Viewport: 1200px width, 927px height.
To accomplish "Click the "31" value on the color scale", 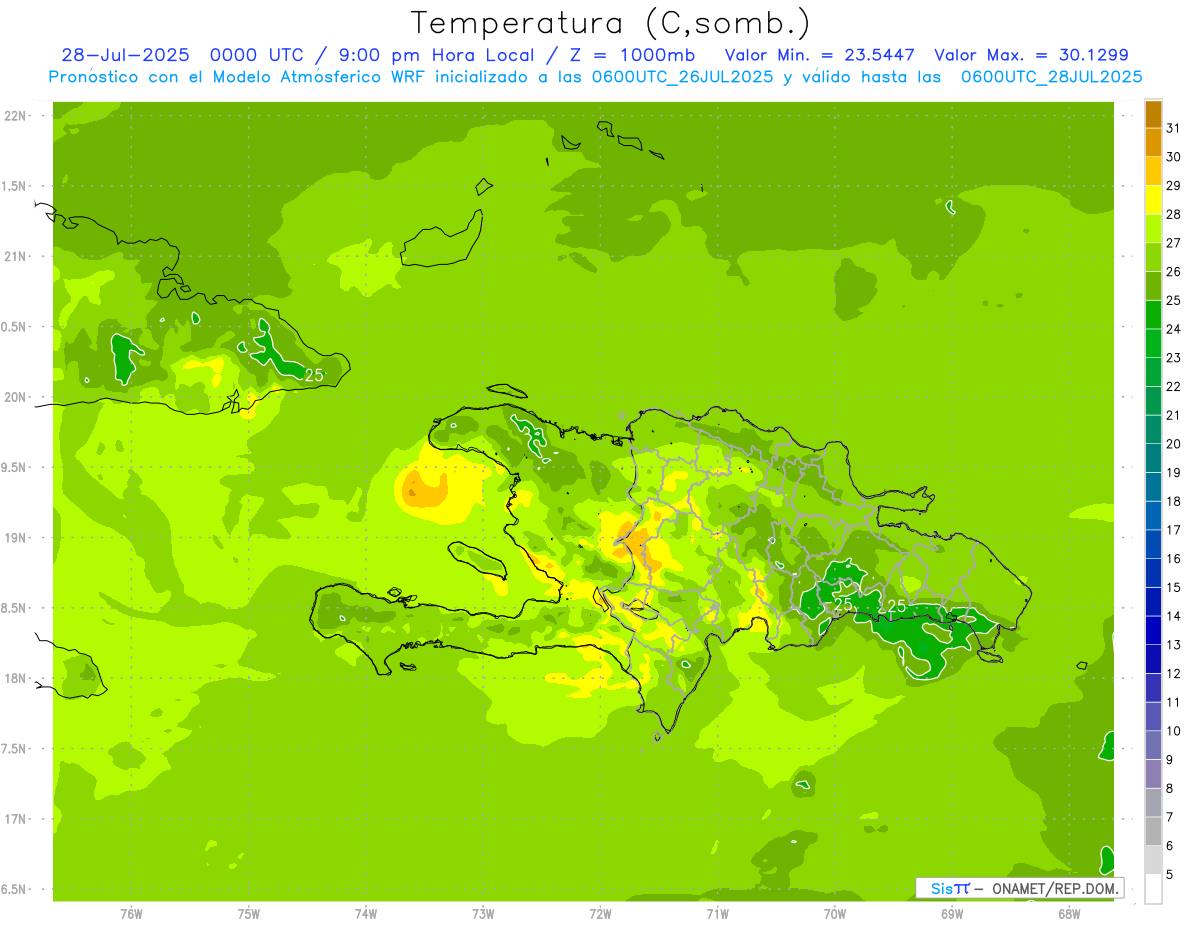I will click(1174, 127).
